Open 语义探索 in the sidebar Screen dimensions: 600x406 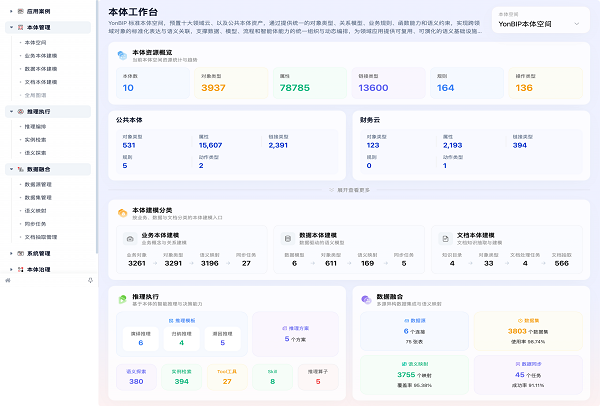coord(36,153)
